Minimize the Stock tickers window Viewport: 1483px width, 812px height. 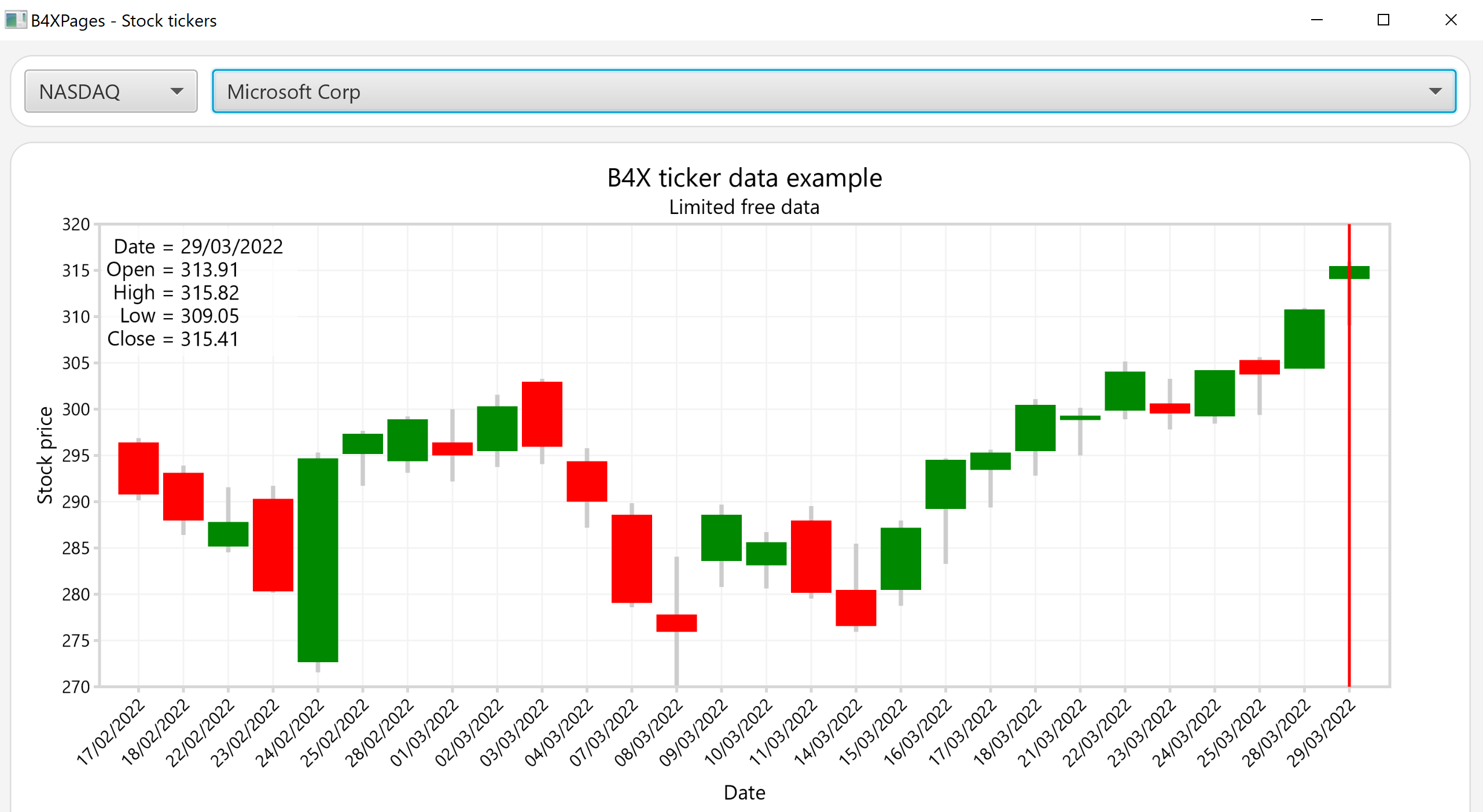pyautogui.click(x=1316, y=20)
